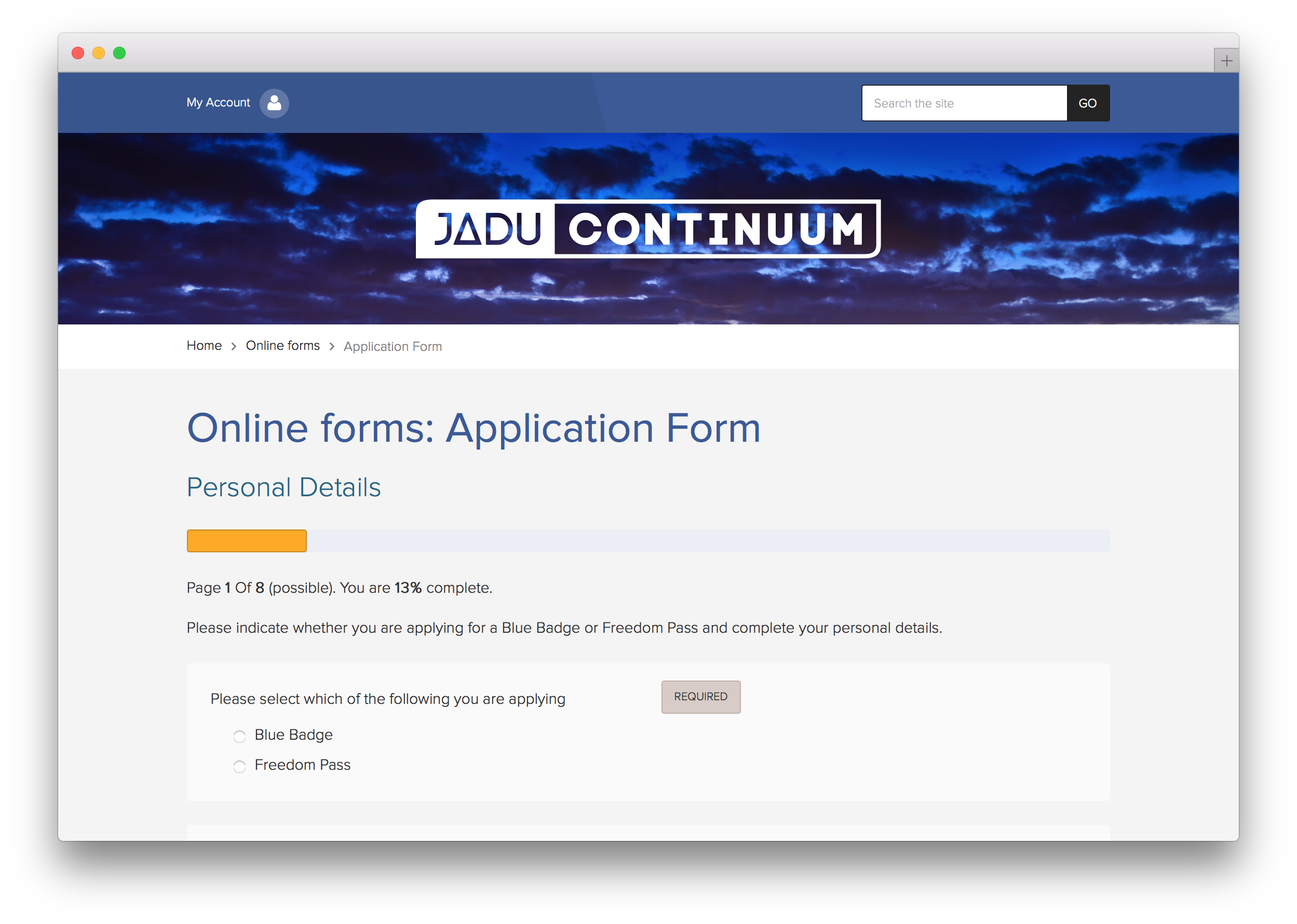Click the Blue Badge option label
Viewport: 1297px width, 924px height.
pyautogui.click(x=293, y=735)
